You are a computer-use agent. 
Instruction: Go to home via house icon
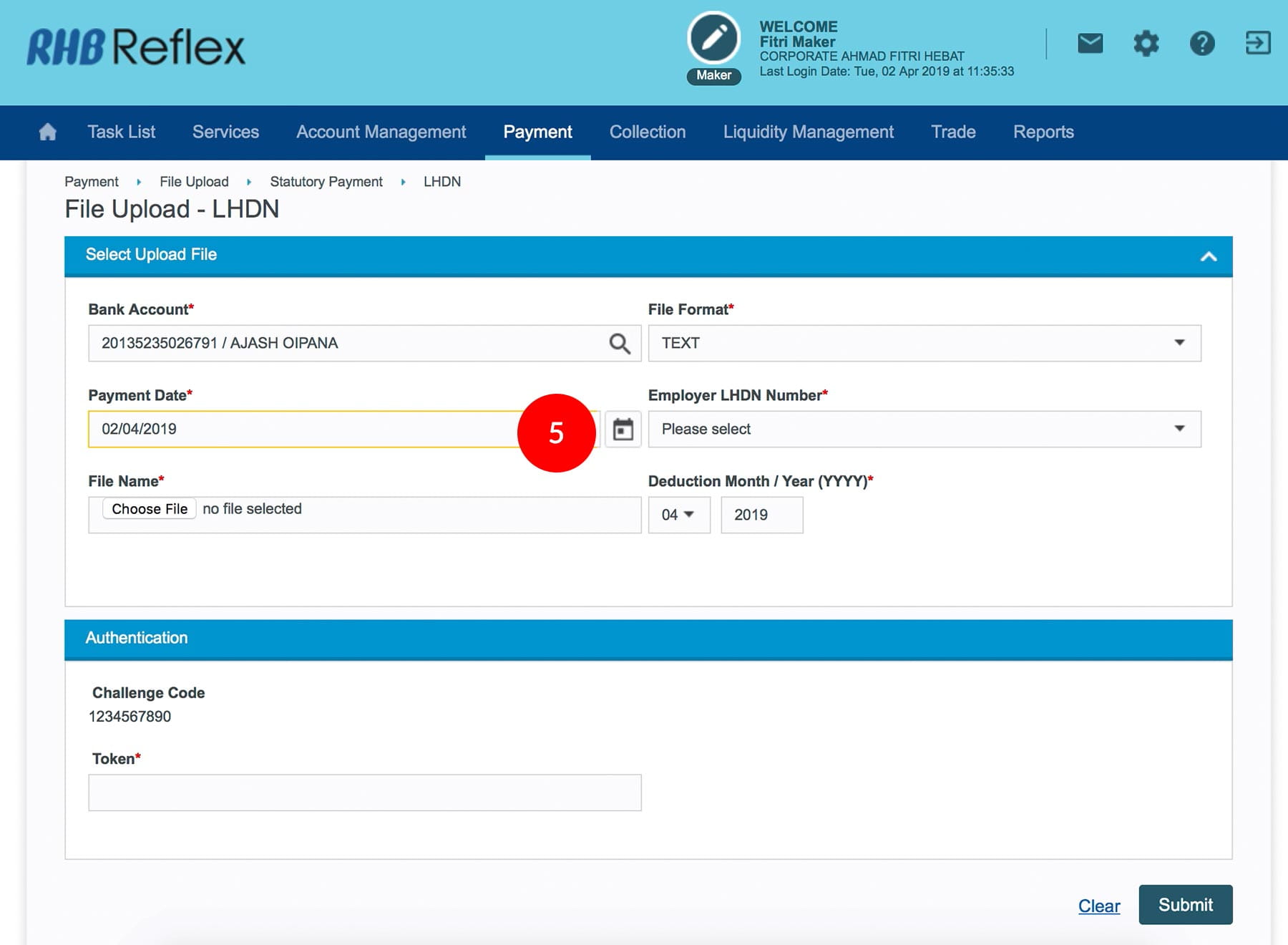[x=48, y=132]
